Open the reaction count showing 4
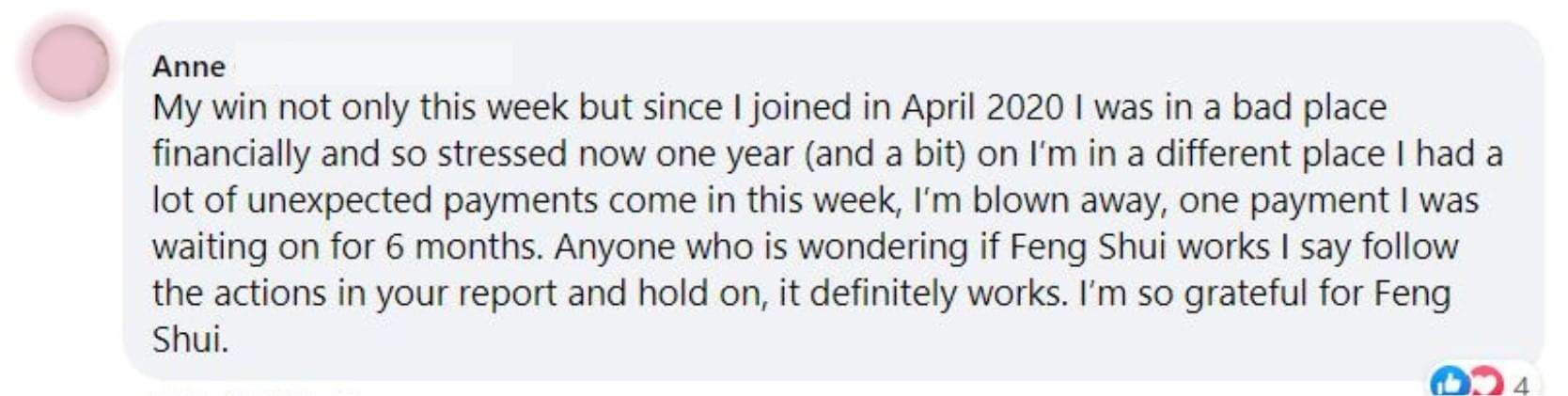The image size is (1568, 396). pyautogui.click(x=1521, y=385)
